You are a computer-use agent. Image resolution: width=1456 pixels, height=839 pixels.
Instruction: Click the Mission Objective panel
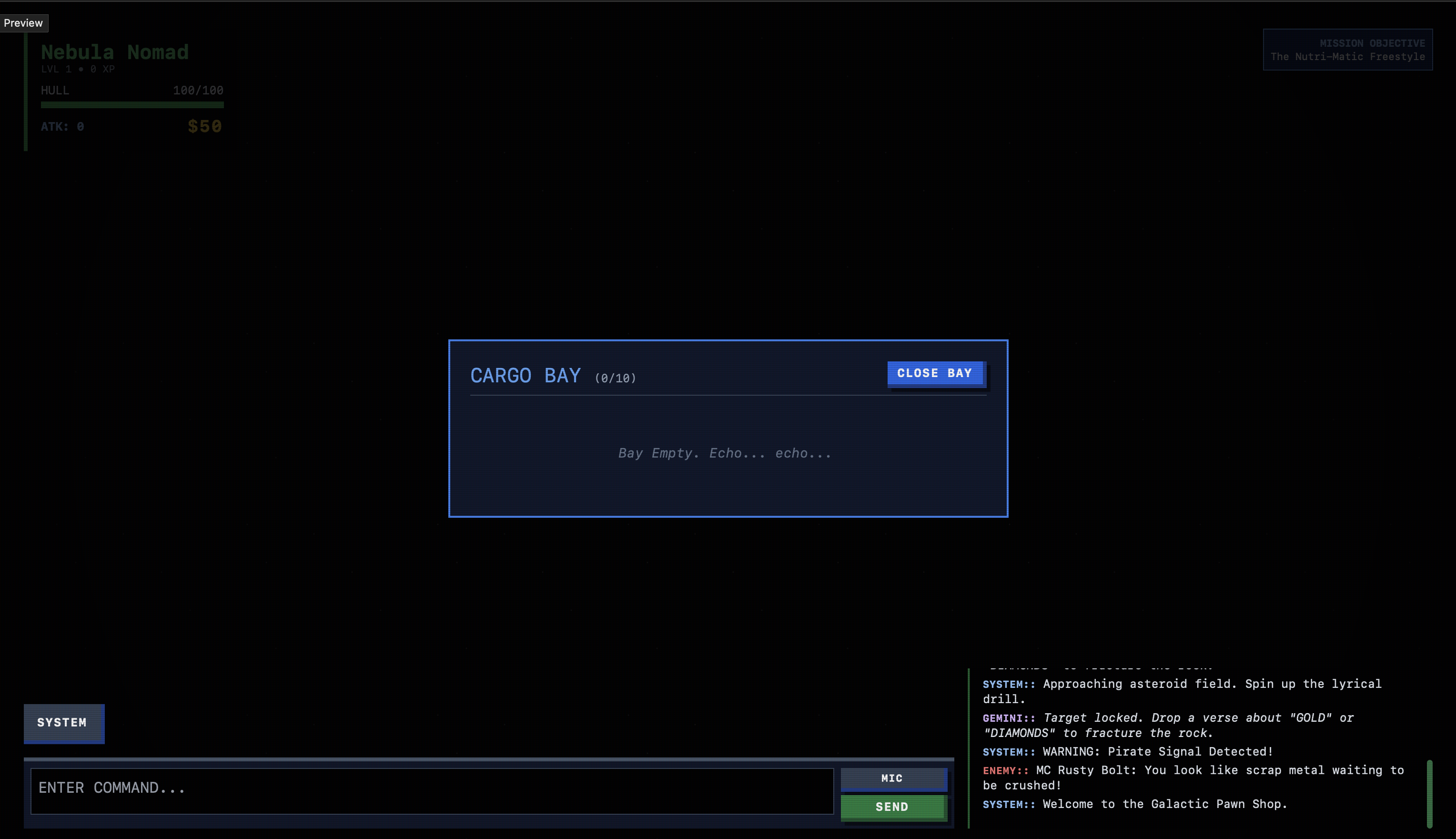[1347, 50]
